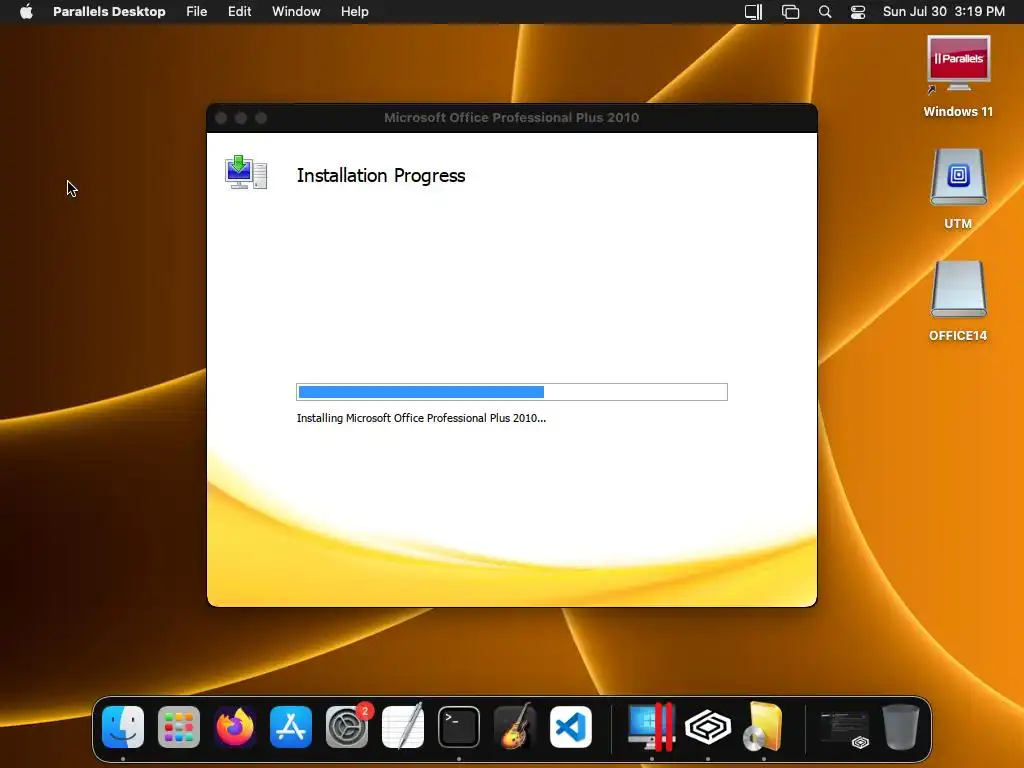1024x768 pixels.
Task: Click the date and time in menu bar
Action: coord(944,12)
